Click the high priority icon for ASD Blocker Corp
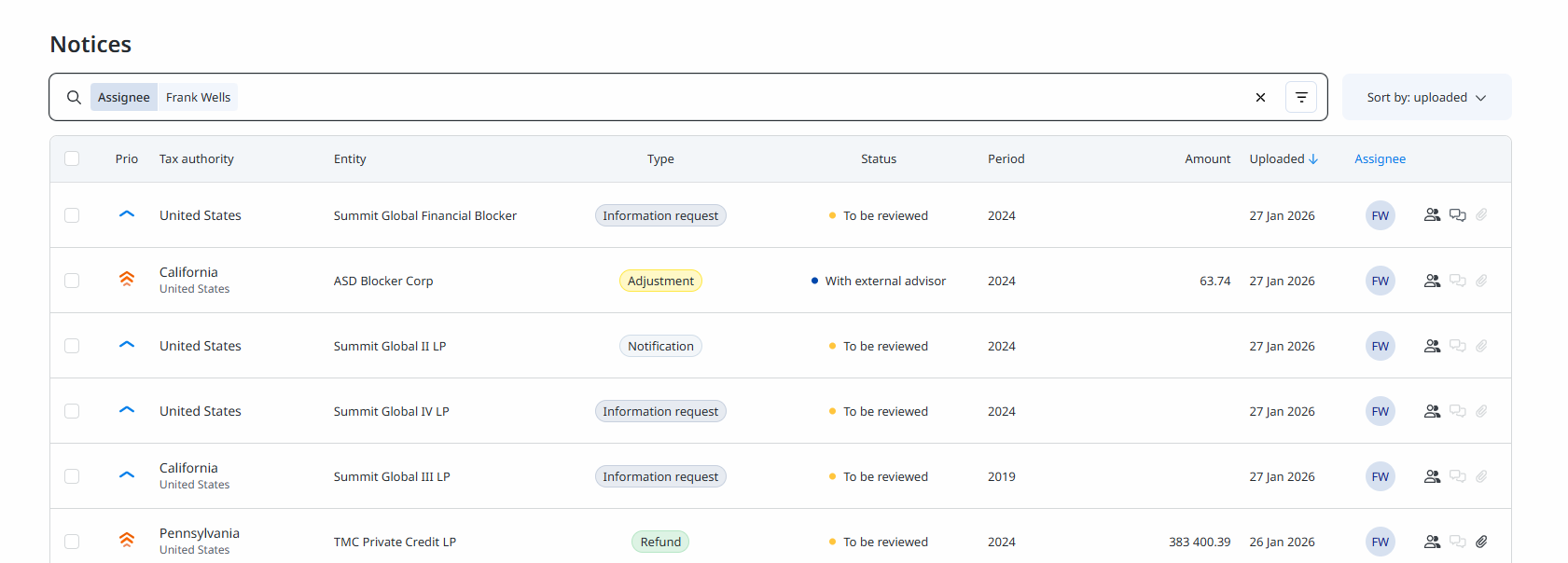 click(x=127, y=280)
